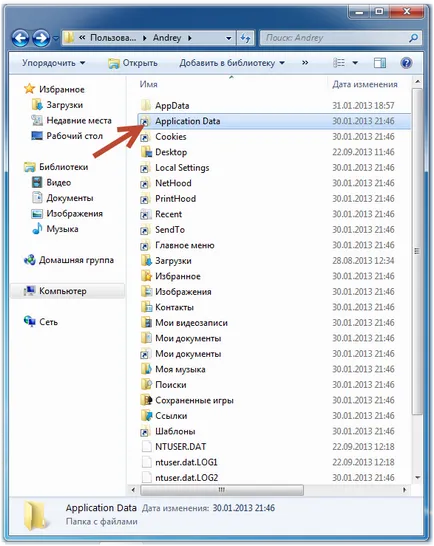This screenshot has width=434, height=546.
Task: Go back with the Back arrow button
Action: pos(20,38)
